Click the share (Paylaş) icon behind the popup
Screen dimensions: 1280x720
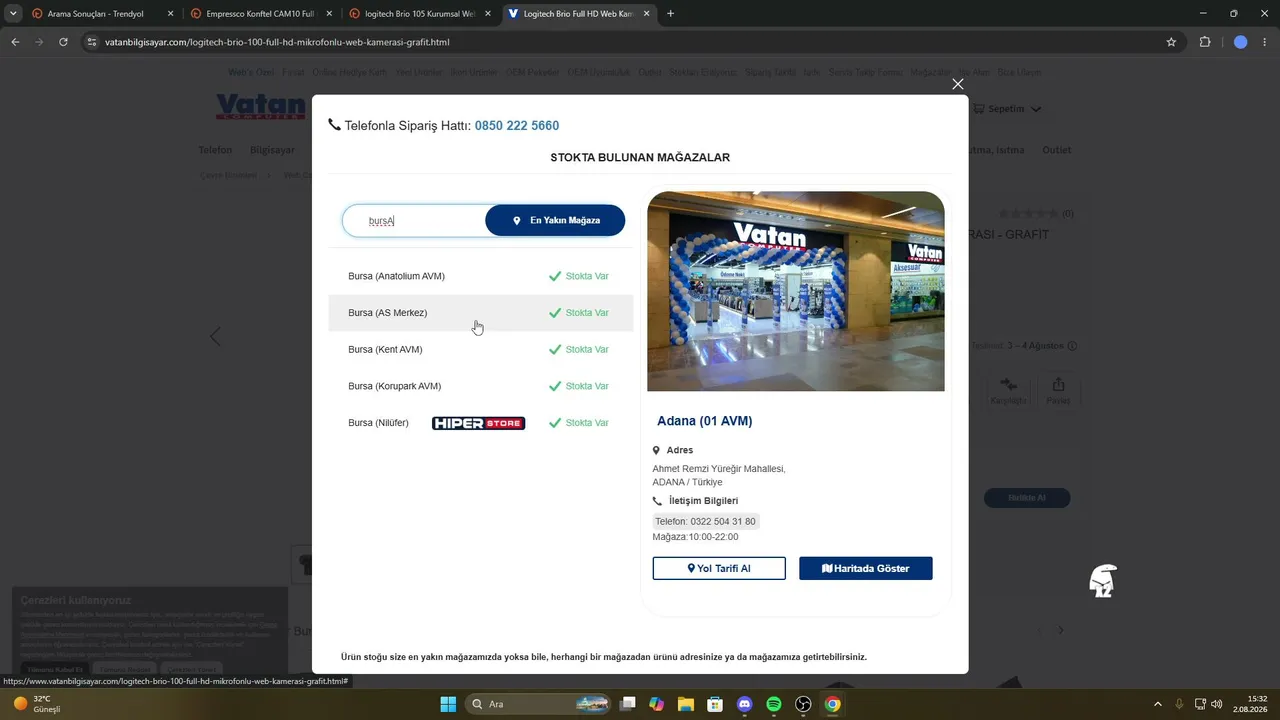point(1058,390)
